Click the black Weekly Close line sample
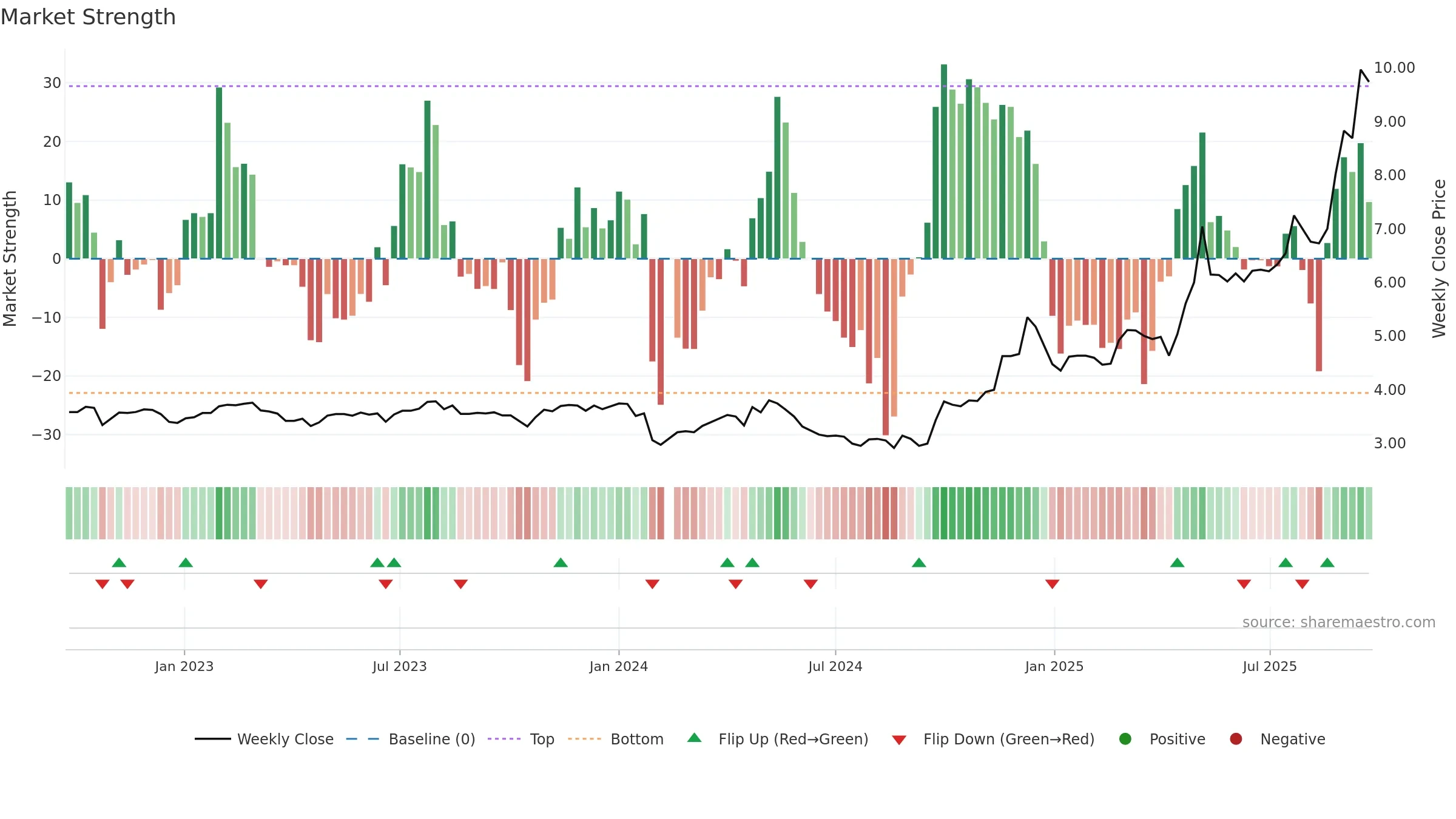 213,739
